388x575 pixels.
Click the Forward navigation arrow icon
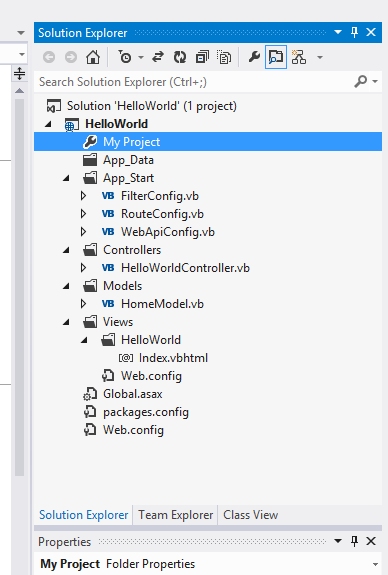(71, 57)
